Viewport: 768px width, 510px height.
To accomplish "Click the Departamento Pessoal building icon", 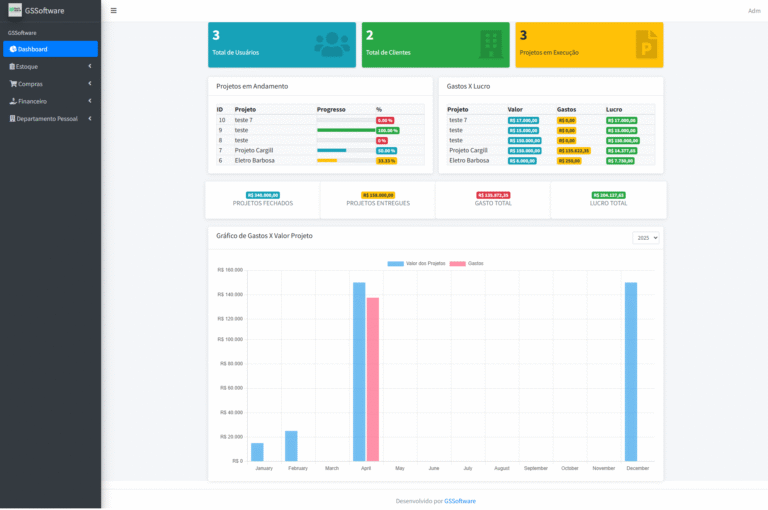I will 13,118.
